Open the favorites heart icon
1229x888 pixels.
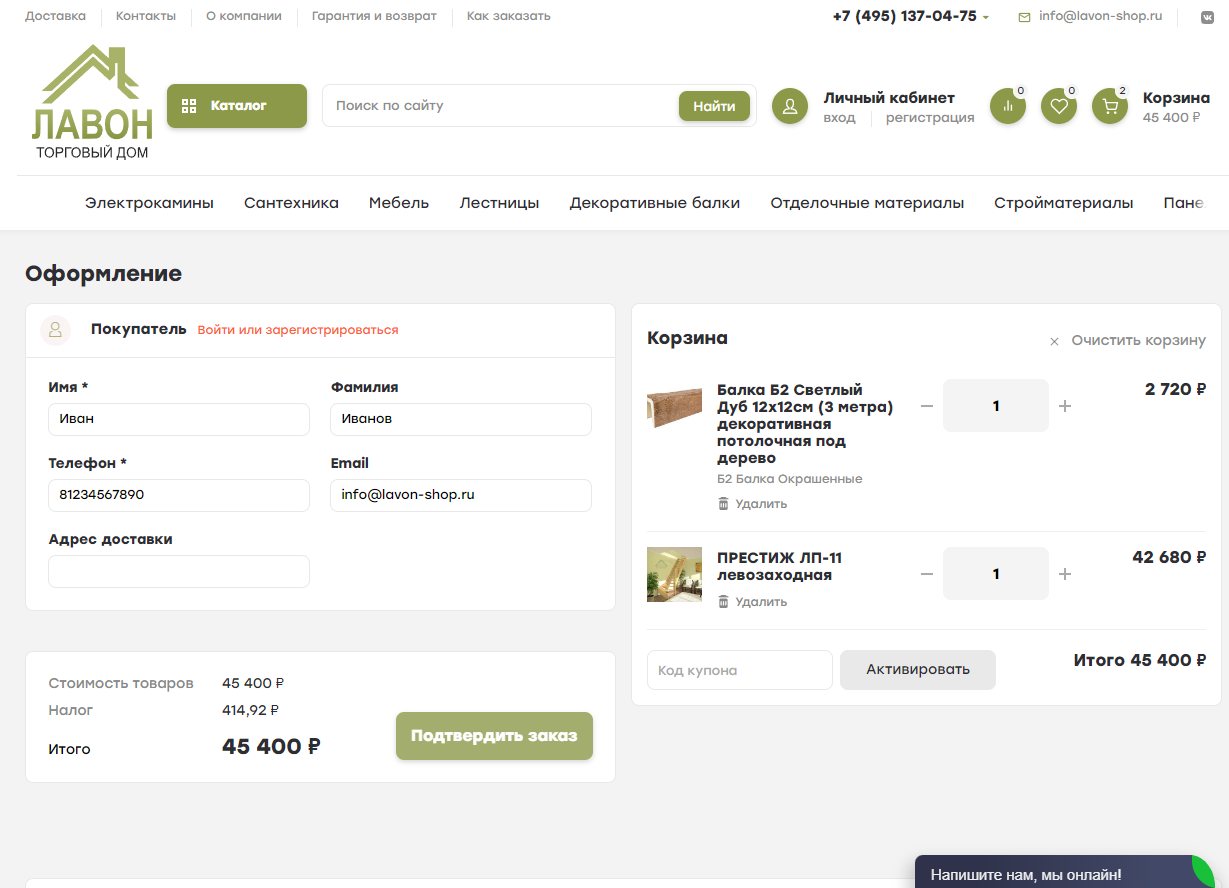pos(1058,106)
